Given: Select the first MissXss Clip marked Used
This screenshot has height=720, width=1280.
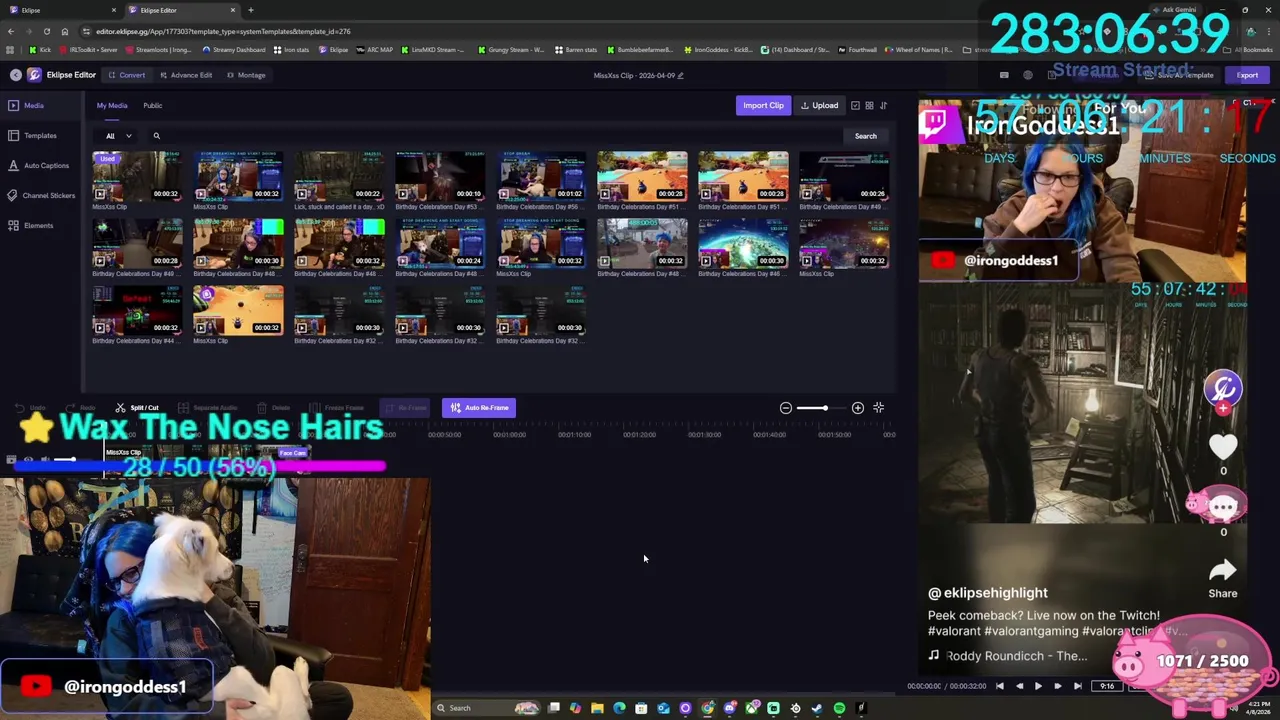Looking at the screenshot, I should [137, 176].
